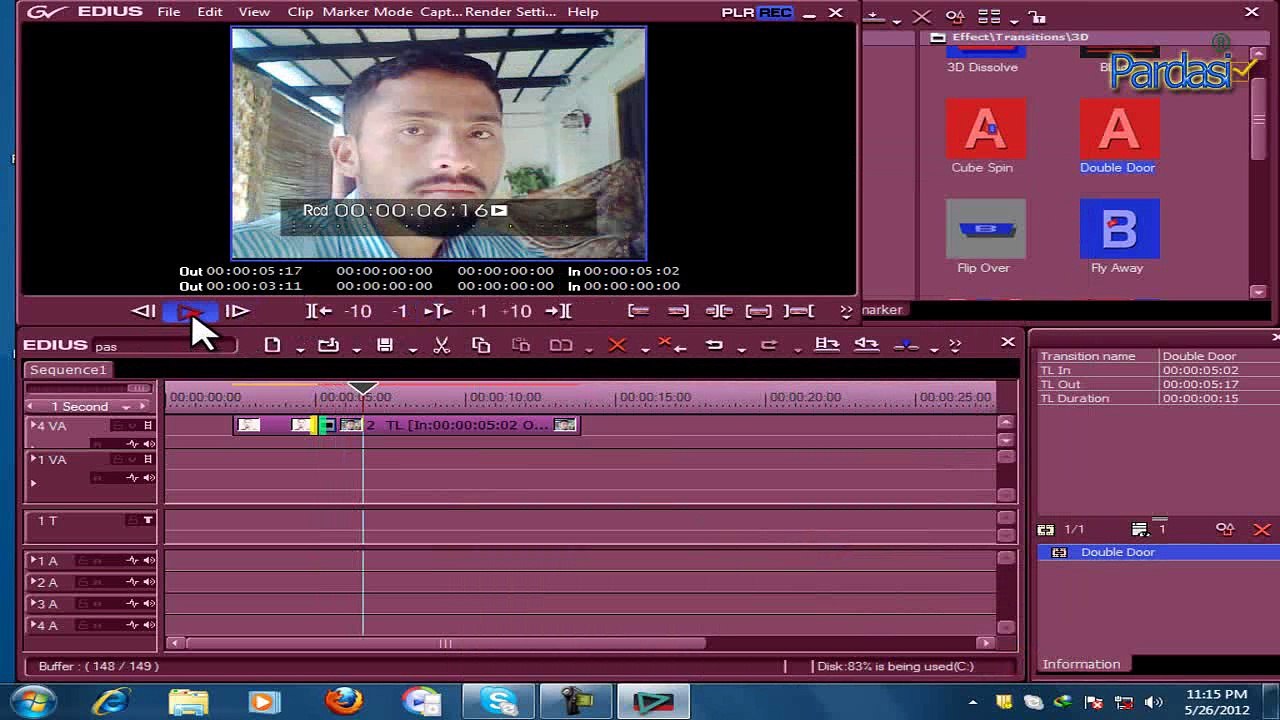Click the timeline horizontal scrollbar
1280x720 pixels.
coord(446,643)
